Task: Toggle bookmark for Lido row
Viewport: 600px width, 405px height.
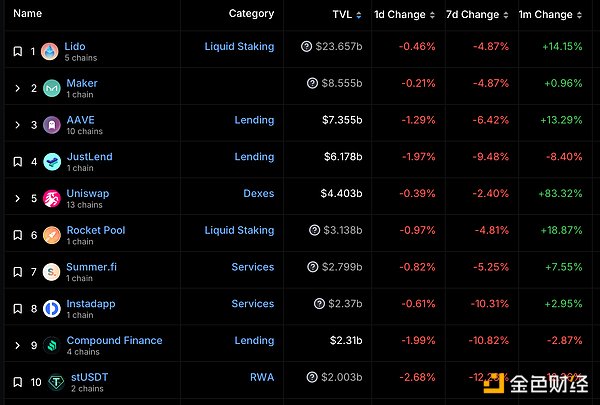Action: point(17,51)
